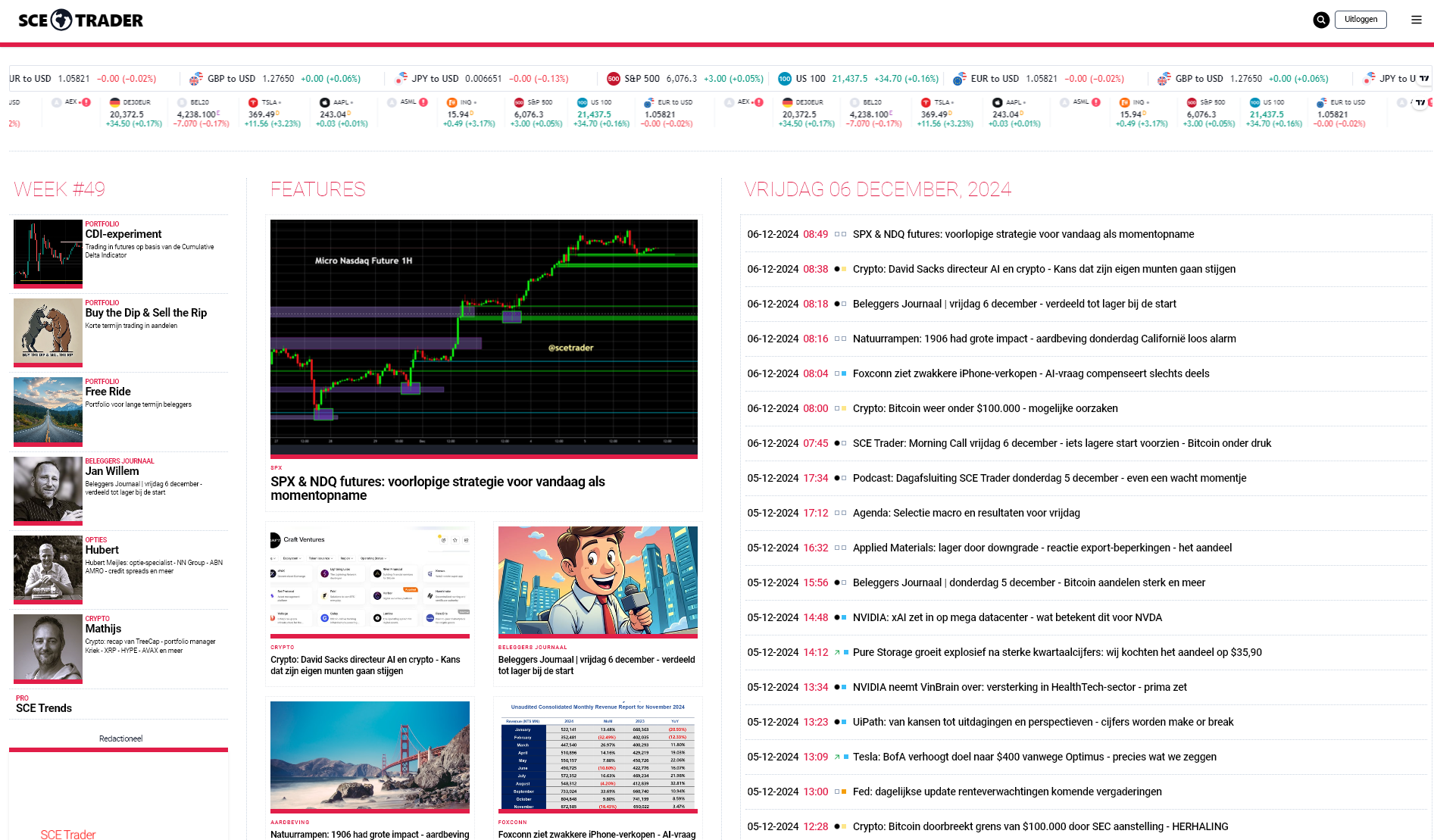Open the SCE Trader Morning Call headline
1434x840 pixels.
coord(1062,443)
